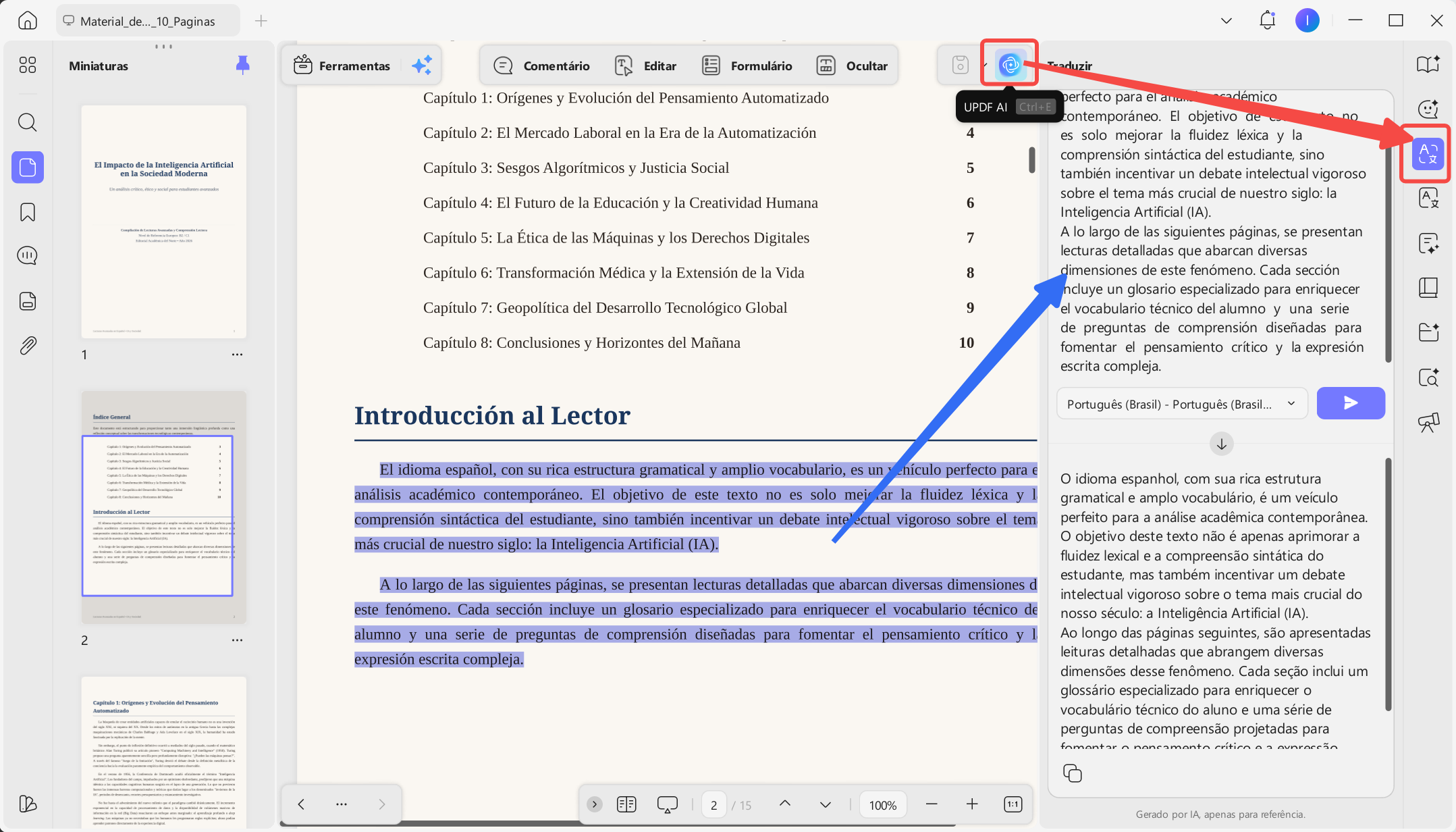Go to the Home screen icon
Screen dimensions: 1456x832
tap(27, 20)
